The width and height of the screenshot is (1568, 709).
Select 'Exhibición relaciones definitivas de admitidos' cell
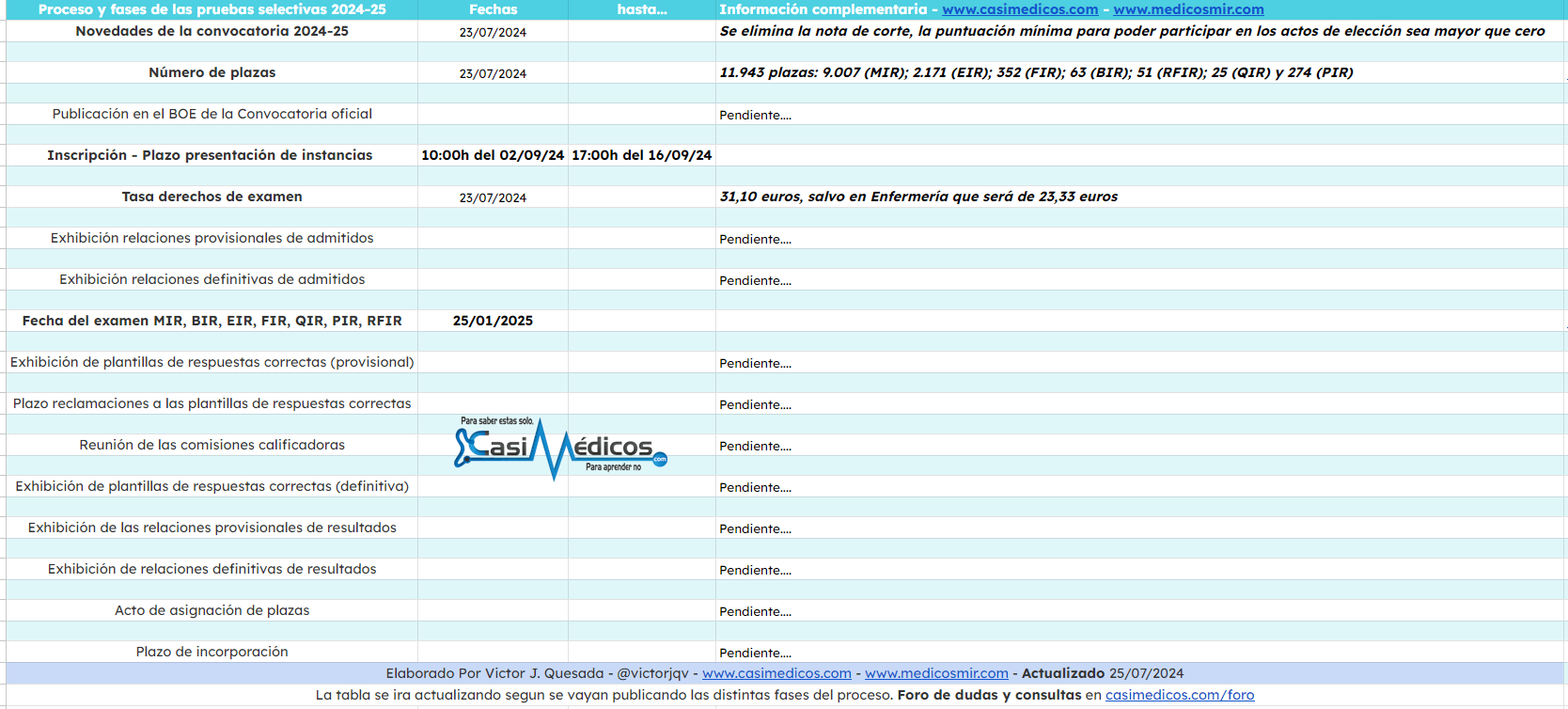point(212,279)
